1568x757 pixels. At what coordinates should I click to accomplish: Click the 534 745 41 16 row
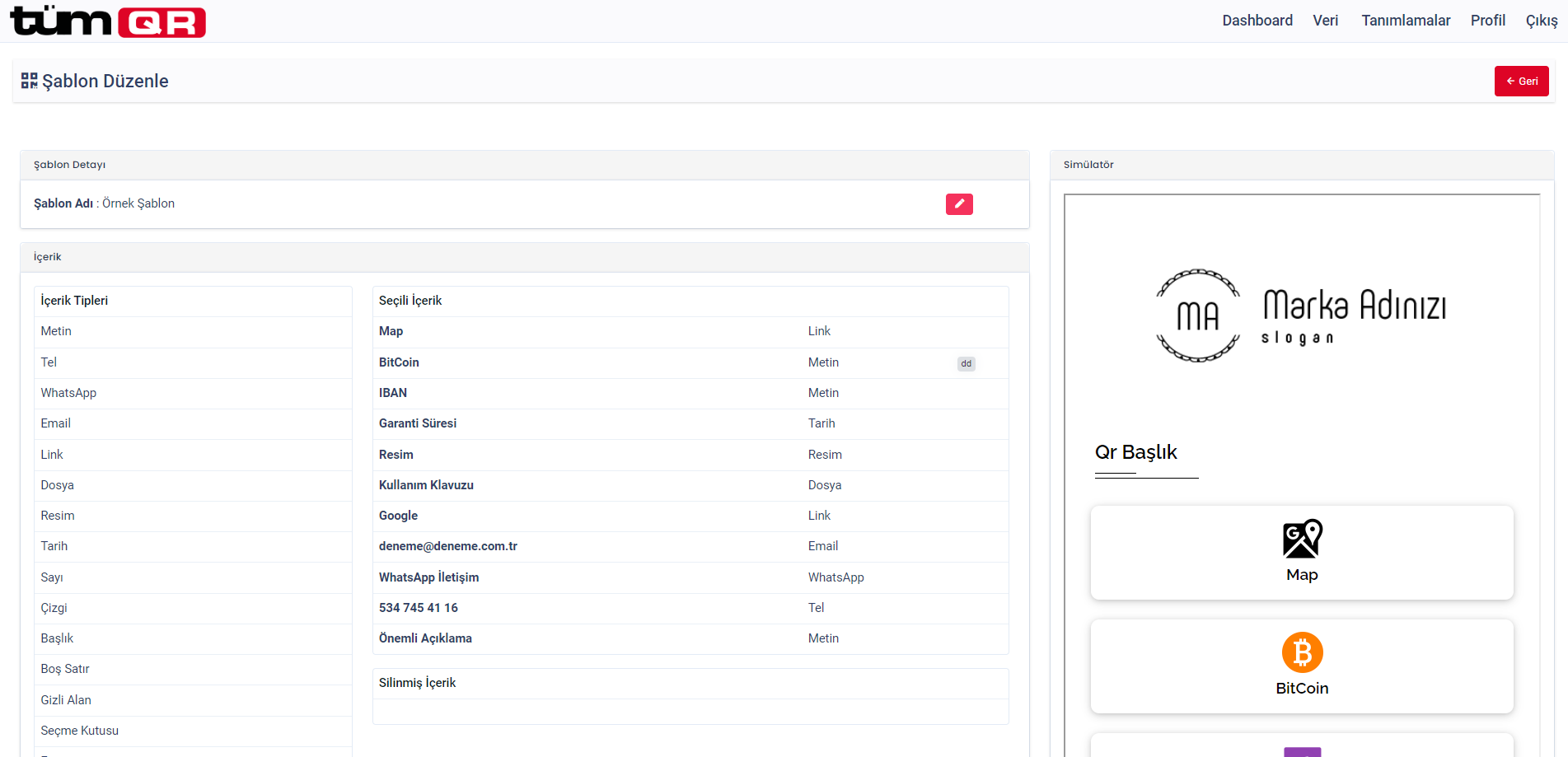690,608
